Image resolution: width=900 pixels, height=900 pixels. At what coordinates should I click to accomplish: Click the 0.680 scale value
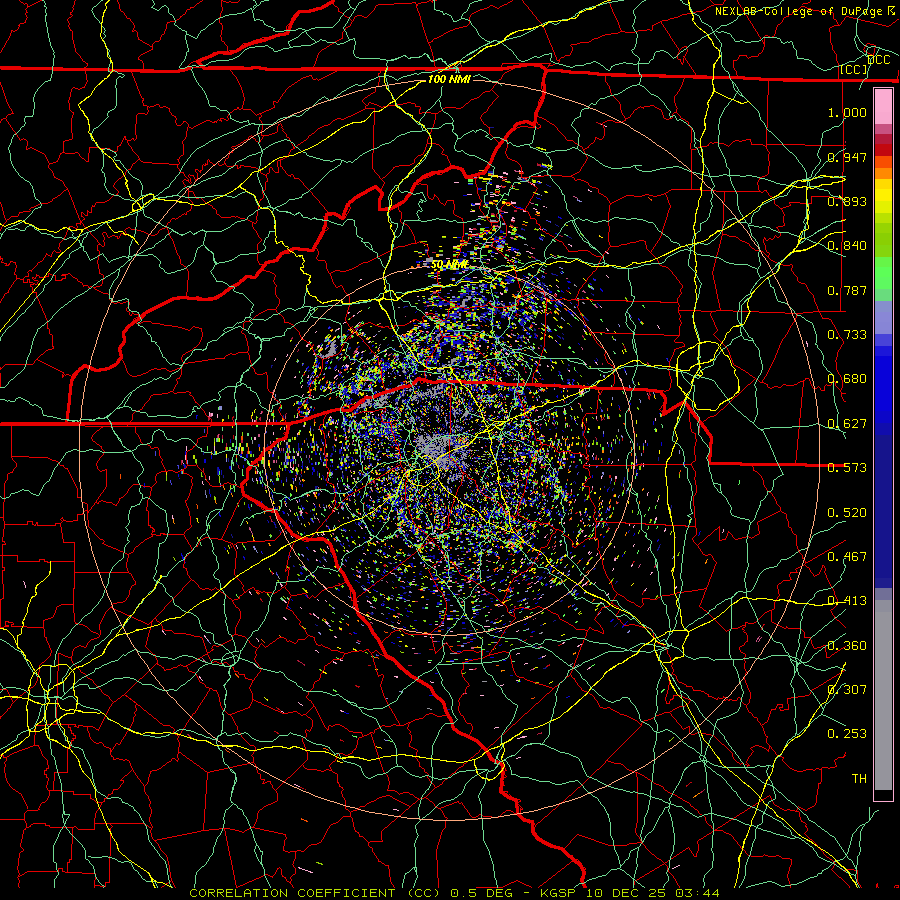[x=847, y=379]
